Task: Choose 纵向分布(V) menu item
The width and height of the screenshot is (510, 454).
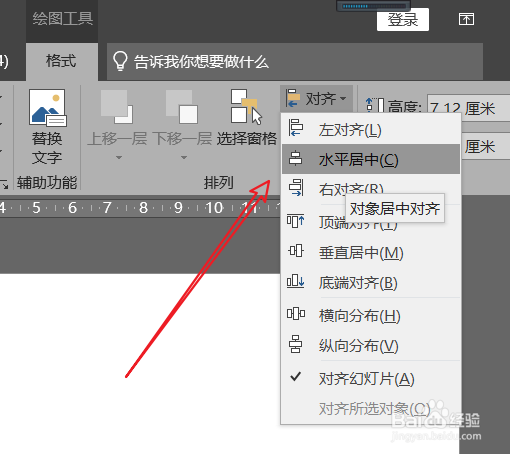Action: [x=371, y=345]
